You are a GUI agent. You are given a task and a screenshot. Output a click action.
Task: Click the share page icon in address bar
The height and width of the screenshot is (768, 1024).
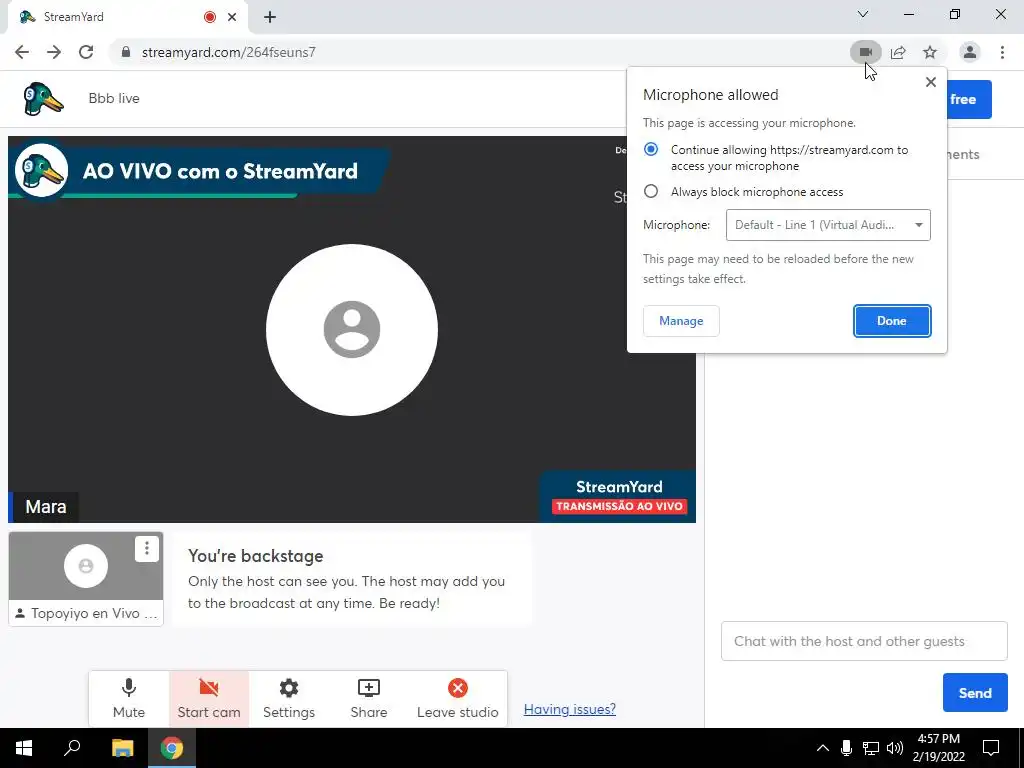coord(898,52)
